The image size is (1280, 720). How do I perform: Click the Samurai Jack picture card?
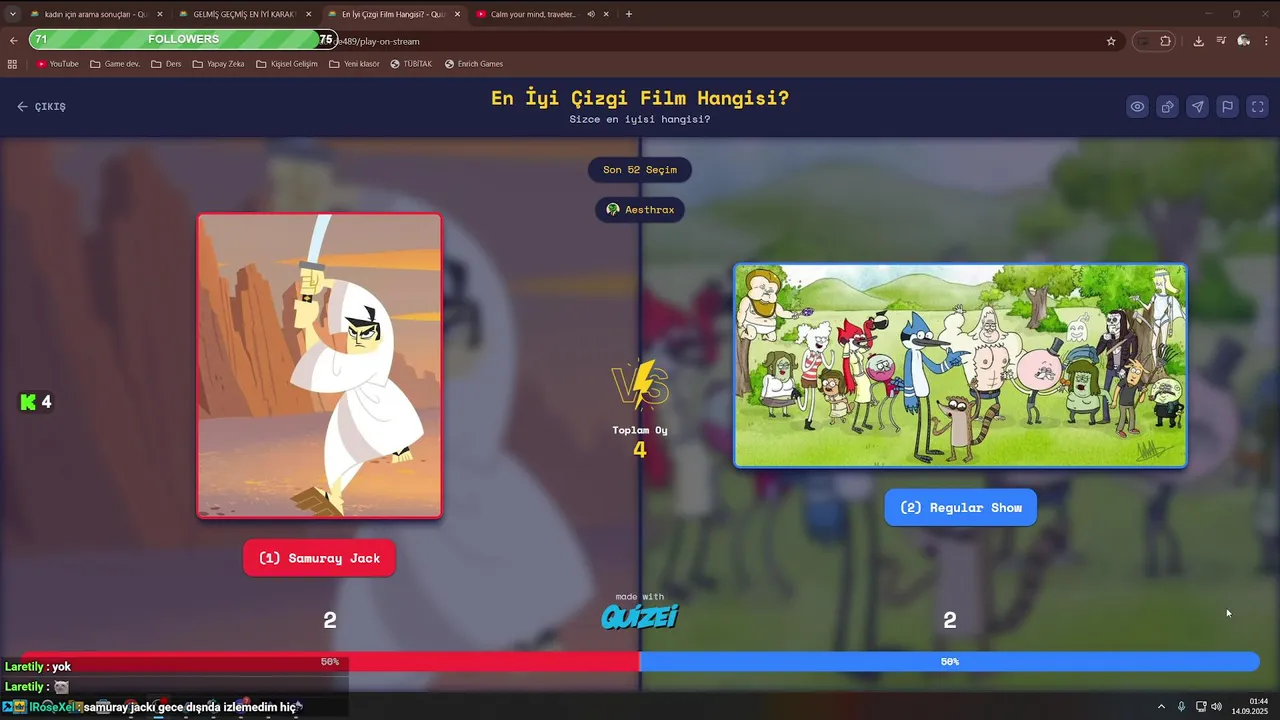coord(319,366)
